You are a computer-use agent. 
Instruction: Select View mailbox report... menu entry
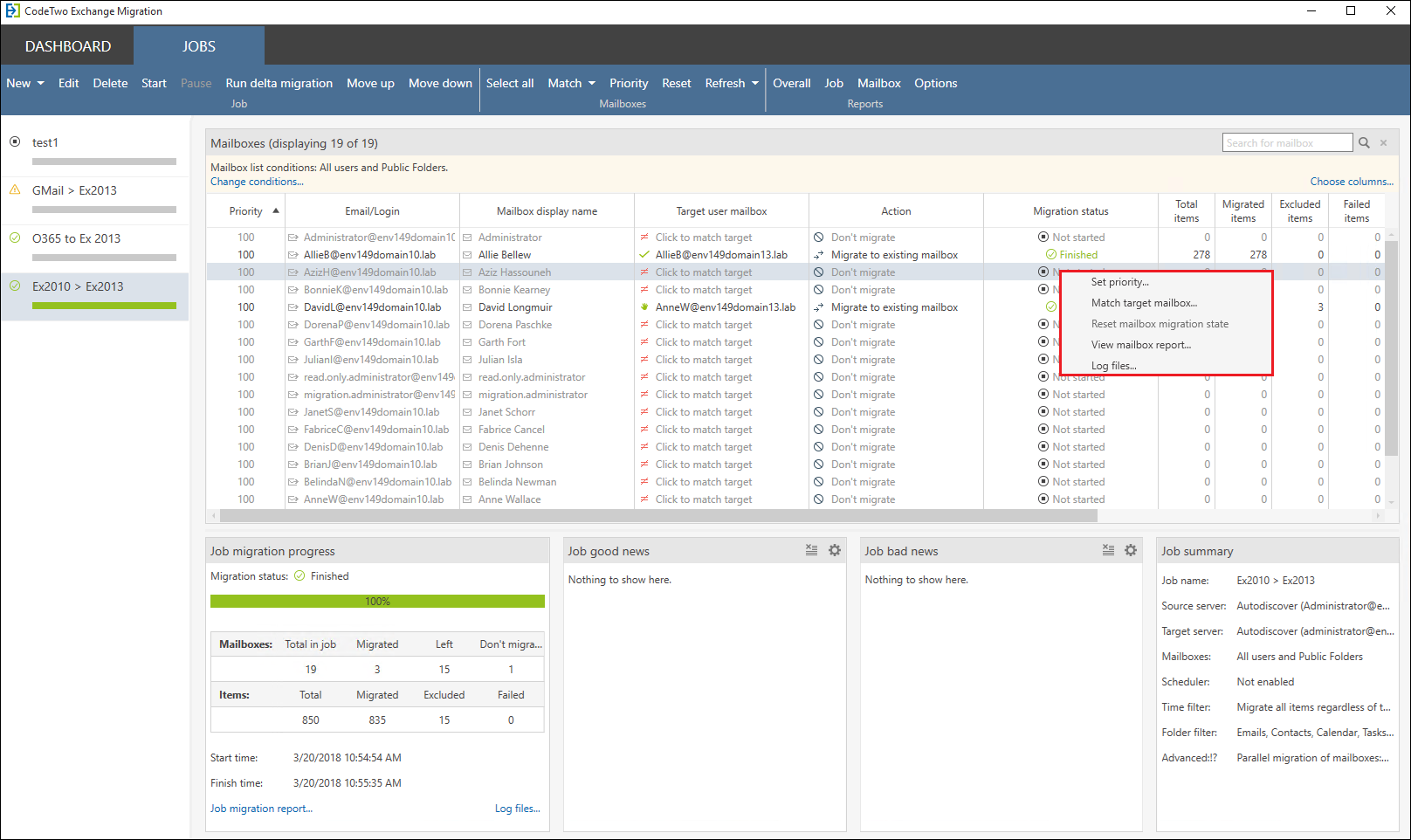[x=1141, y=345]
